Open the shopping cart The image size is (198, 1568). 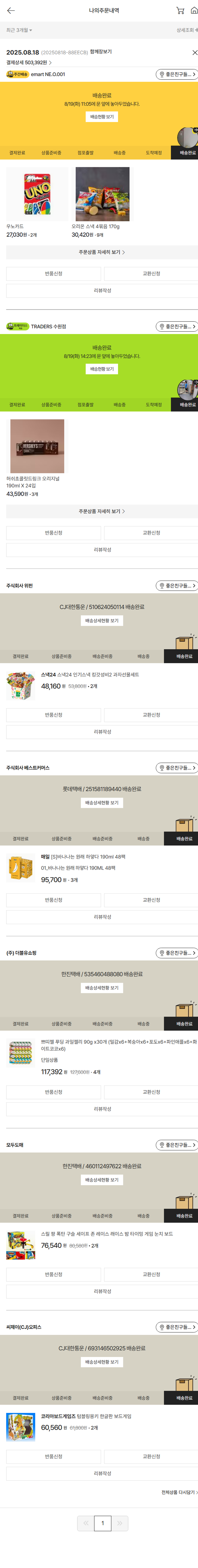pos(180,10)
